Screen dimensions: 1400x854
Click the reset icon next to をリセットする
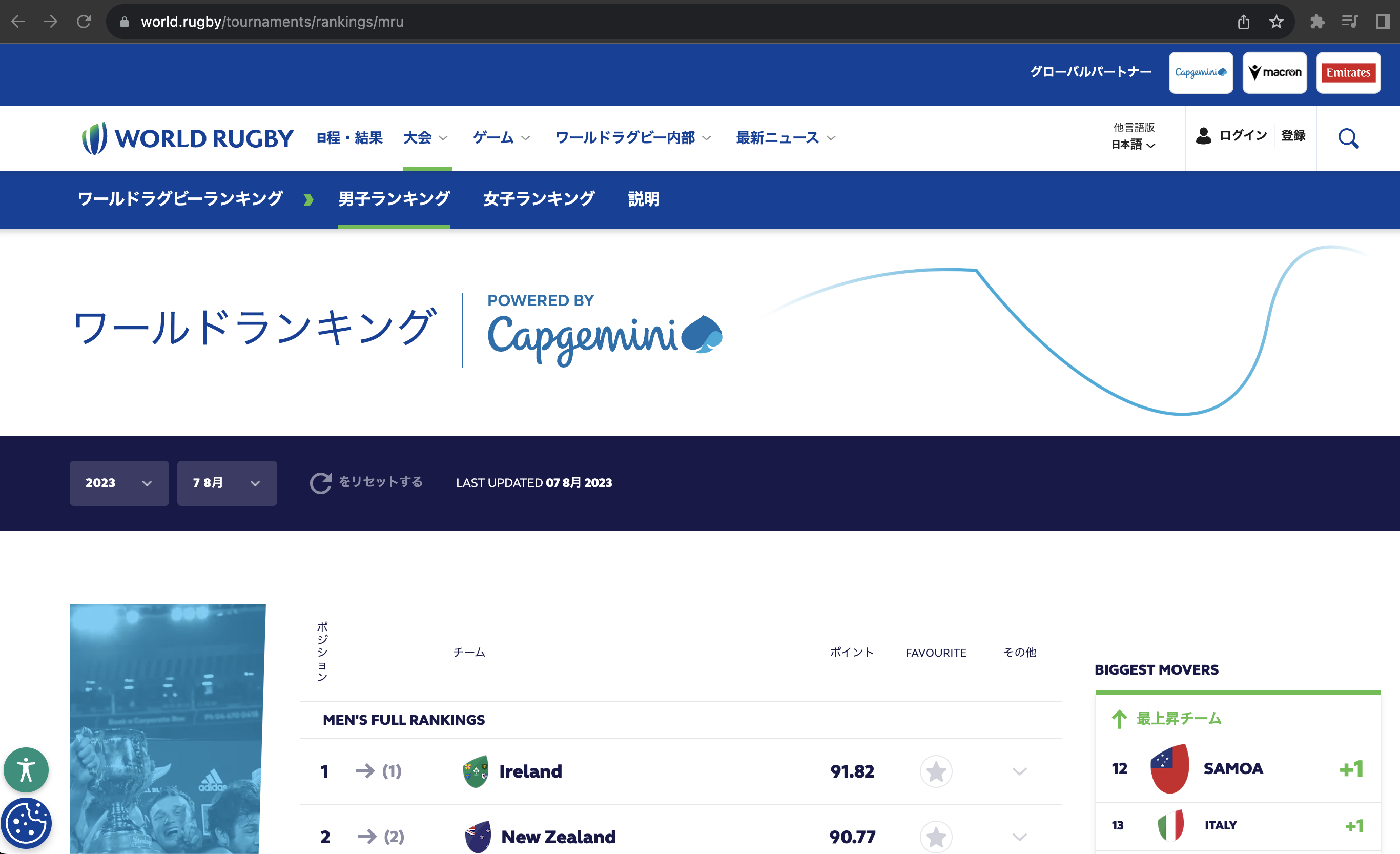point(322,482)
